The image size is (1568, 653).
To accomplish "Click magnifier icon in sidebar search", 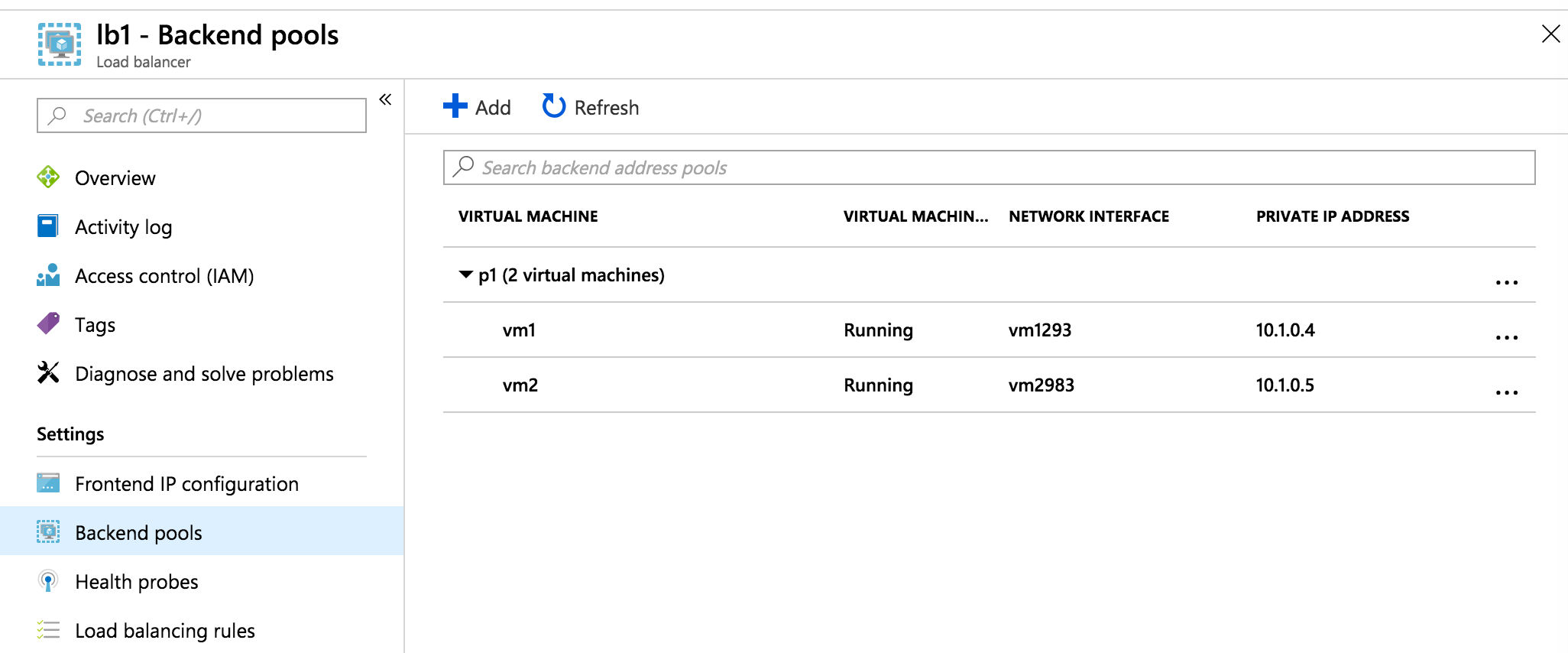I will (x=57, y=115).
